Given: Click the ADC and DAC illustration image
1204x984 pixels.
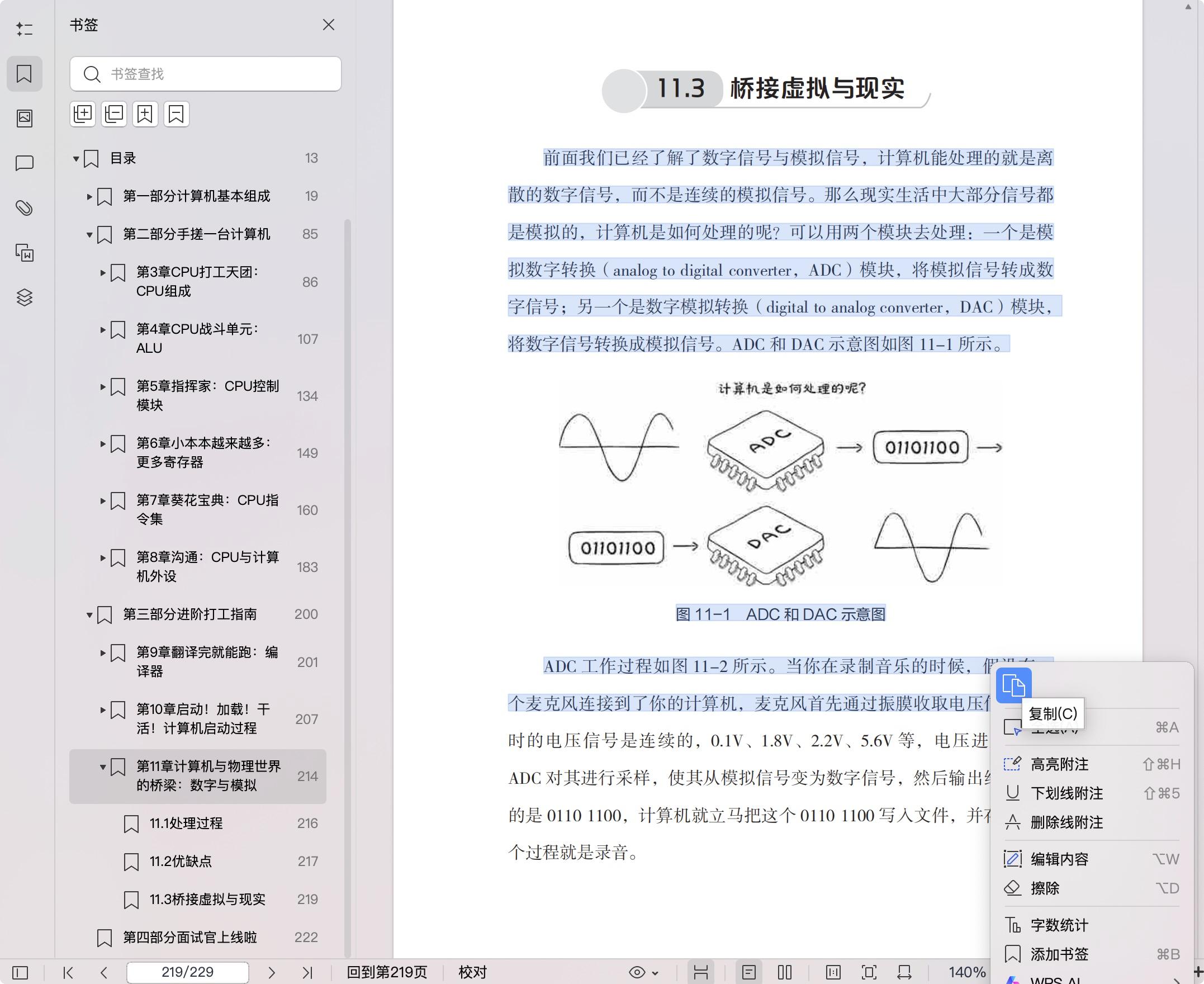Looking at the screenshot, I should tap(780, 483).
